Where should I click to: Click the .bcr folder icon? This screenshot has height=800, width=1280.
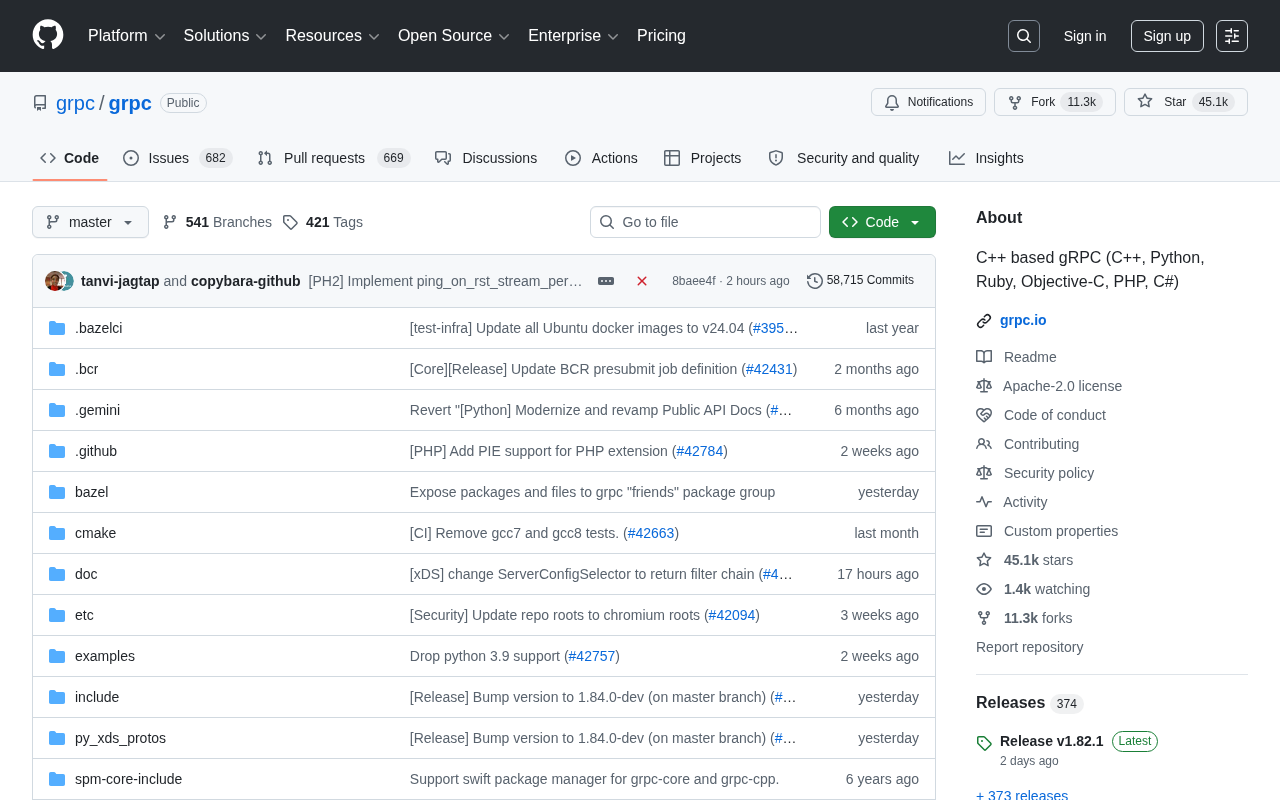pyautogui.click(x=57, y=369)
